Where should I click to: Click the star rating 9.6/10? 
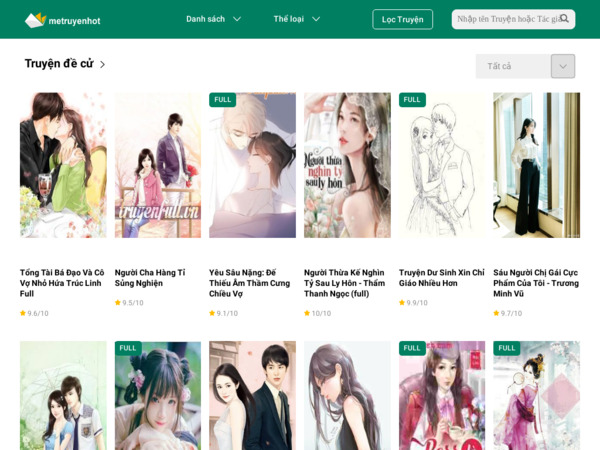pyautogui.click(x=34, y=313)
